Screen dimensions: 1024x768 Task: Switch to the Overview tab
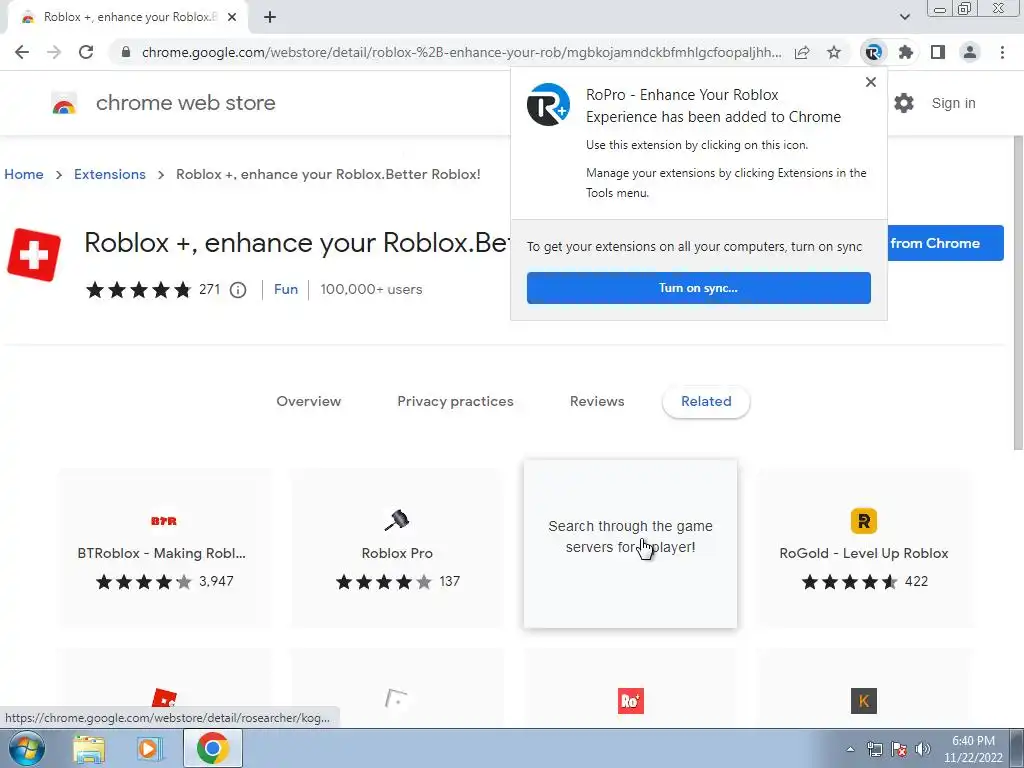point(308,402)
